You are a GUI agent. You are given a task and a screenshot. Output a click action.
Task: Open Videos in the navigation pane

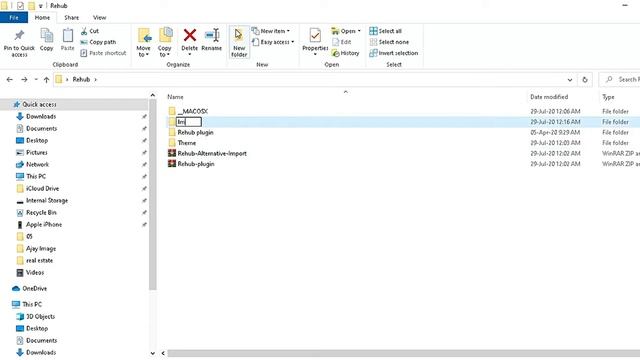click(x=35, y=273)
